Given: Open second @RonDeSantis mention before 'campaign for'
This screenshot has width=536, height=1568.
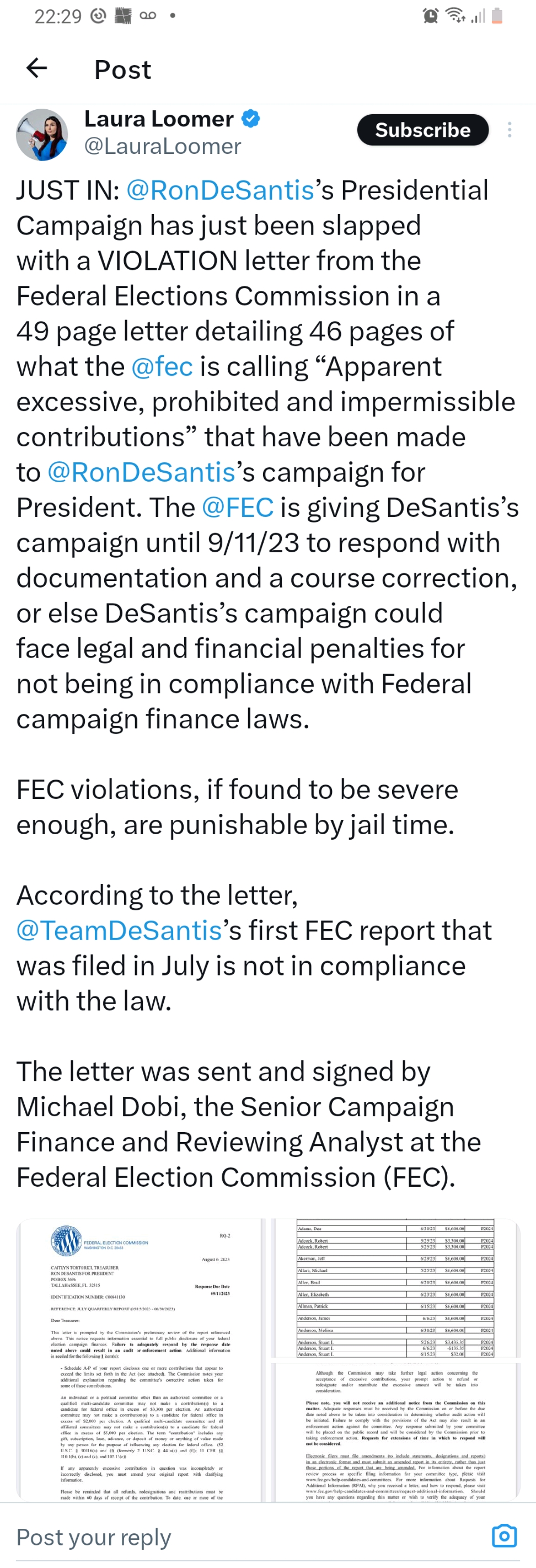Looking at the screenshot, I should tap(141, 472).
